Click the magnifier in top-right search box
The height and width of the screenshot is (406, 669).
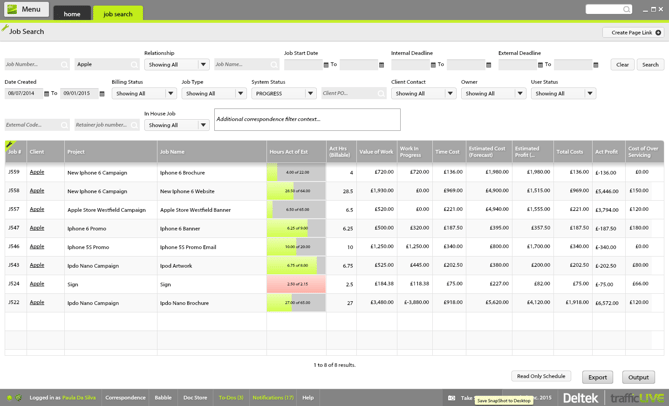(x=626, y=9)
